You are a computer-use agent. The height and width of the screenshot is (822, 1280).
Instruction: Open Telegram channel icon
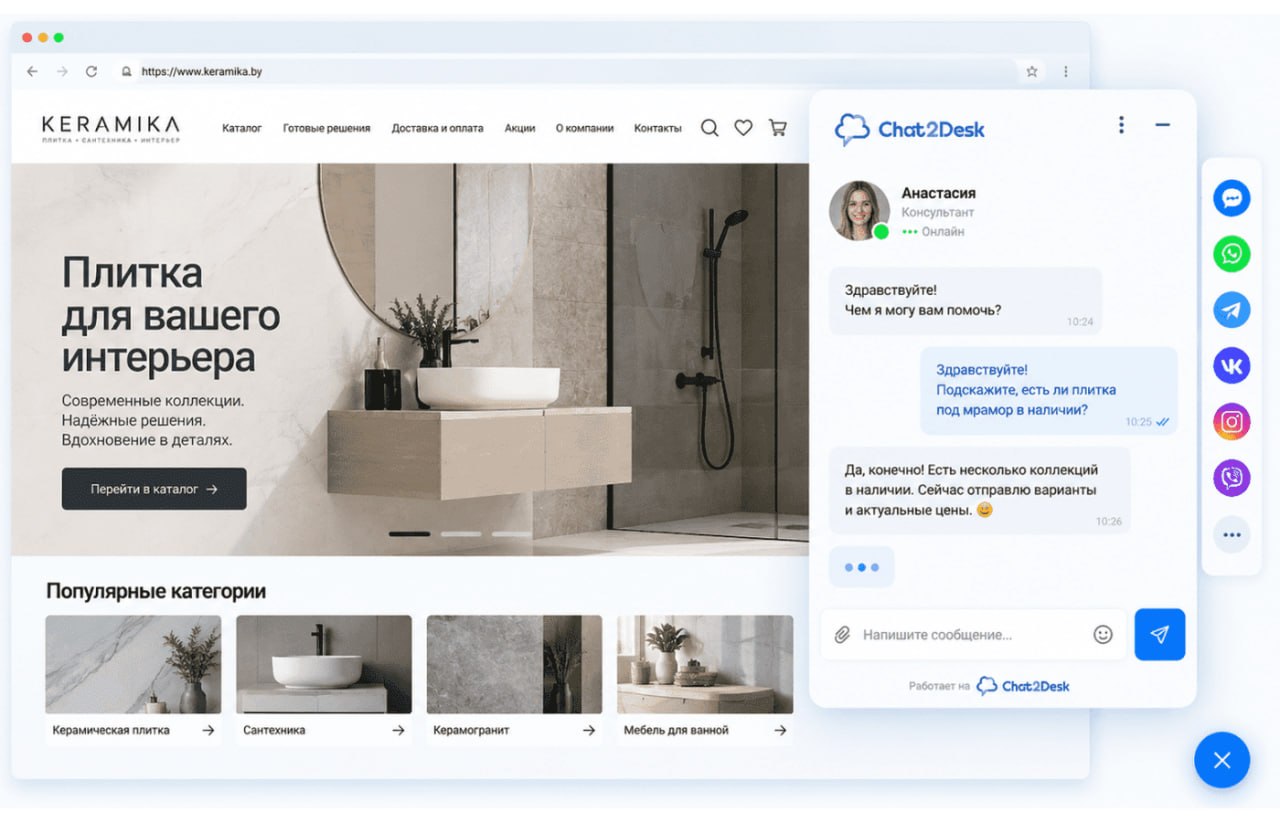[1231, 310]
